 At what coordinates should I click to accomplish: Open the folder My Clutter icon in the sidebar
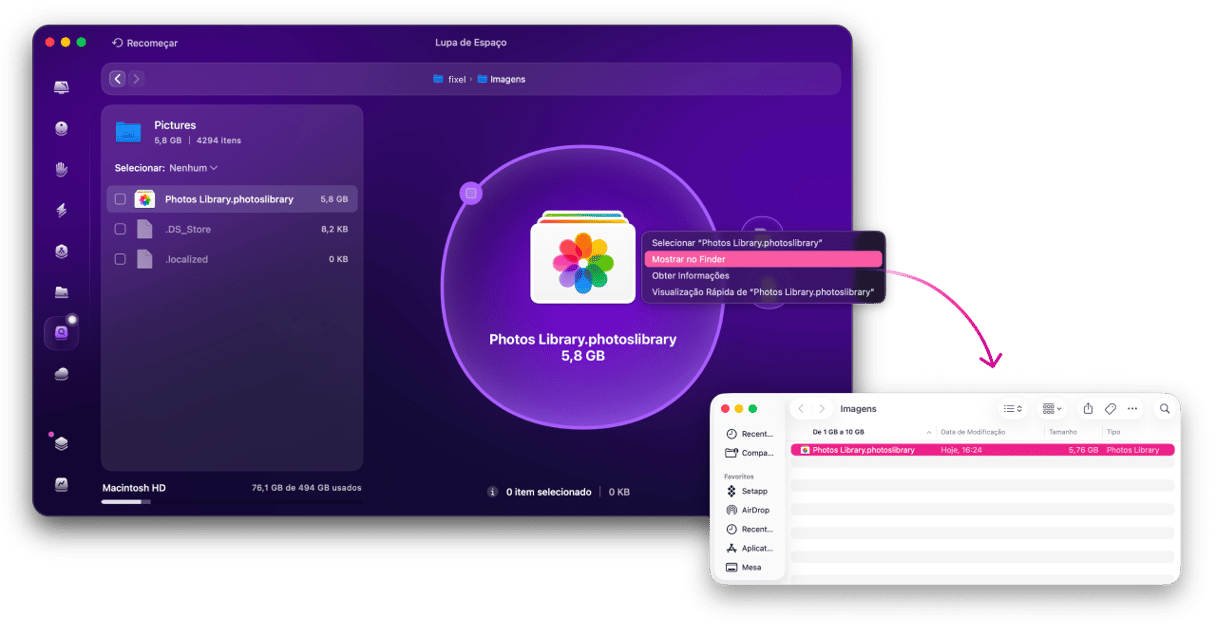[62, 292]
